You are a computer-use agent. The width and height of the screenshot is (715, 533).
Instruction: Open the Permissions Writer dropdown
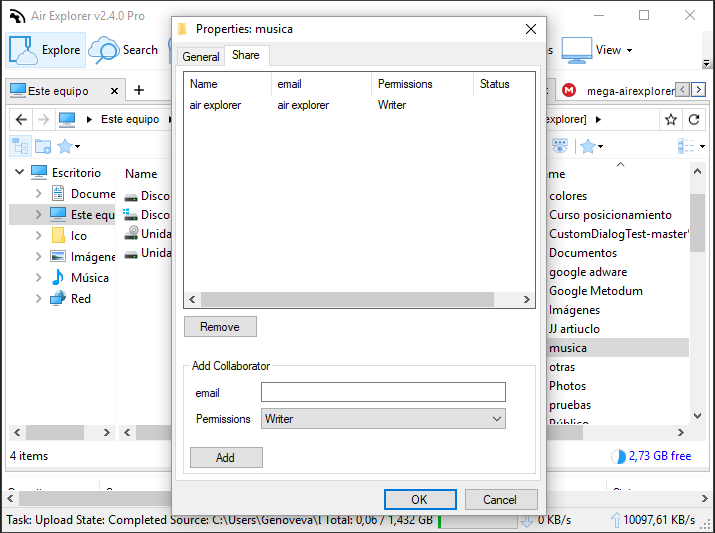click(x=383, y=419)
